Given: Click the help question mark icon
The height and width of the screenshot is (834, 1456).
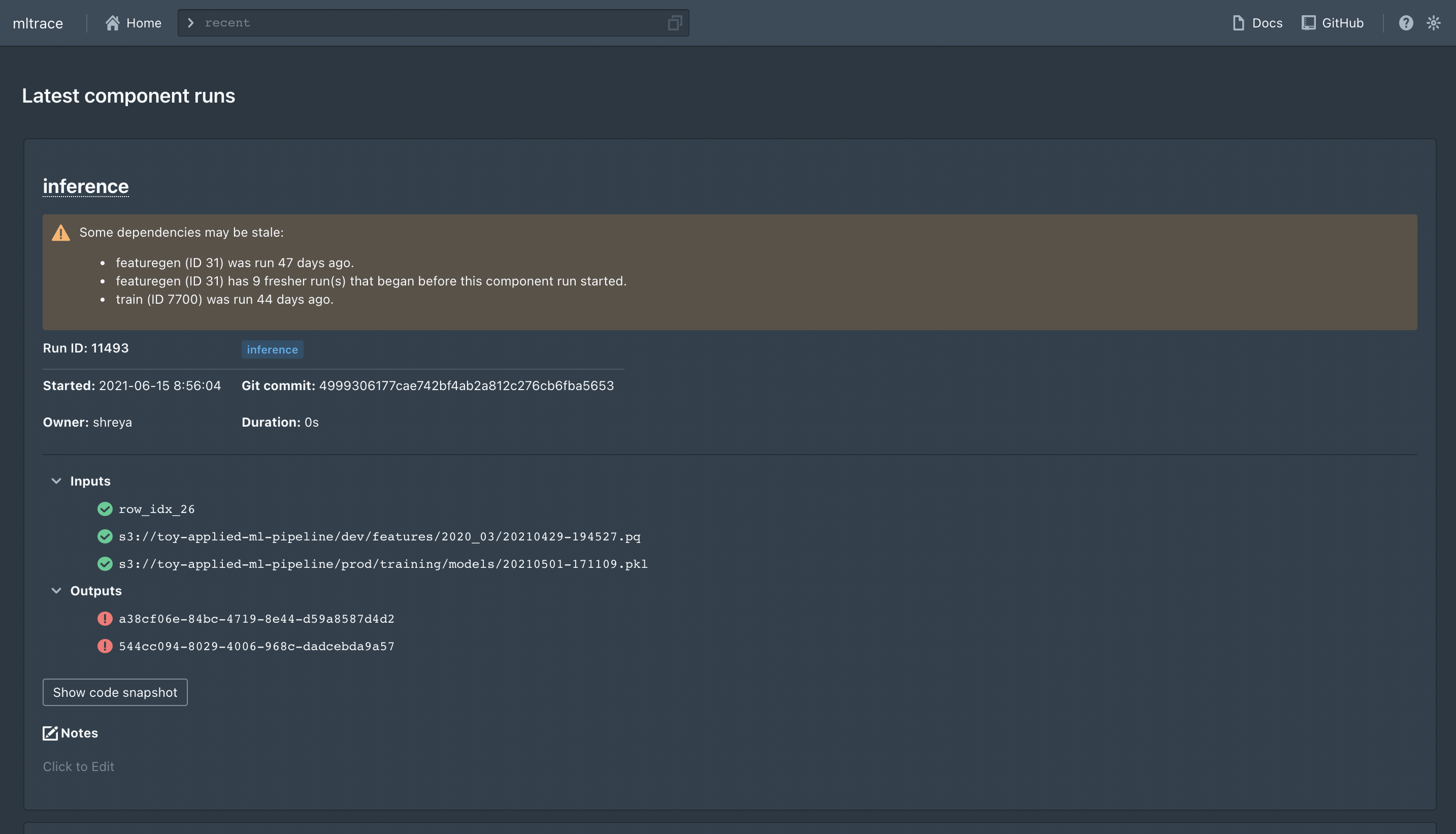Looking at the screenshot, I should pos(1406,23).
